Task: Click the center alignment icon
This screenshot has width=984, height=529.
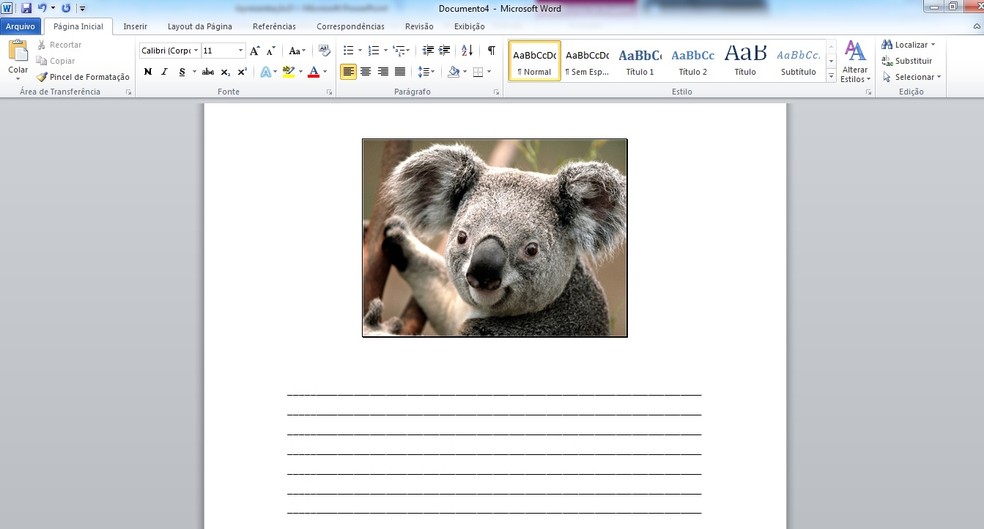Action: (365, 72)
